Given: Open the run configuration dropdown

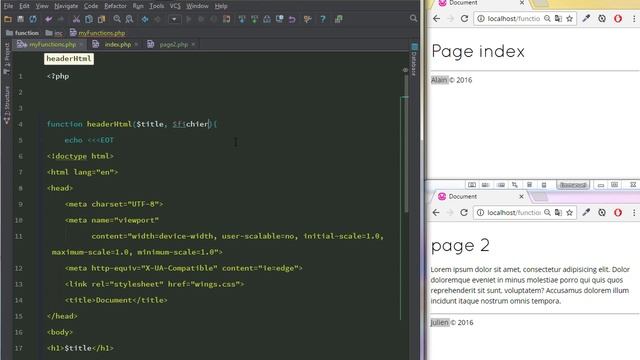Looking at the screenshot, I should [174, 19].
